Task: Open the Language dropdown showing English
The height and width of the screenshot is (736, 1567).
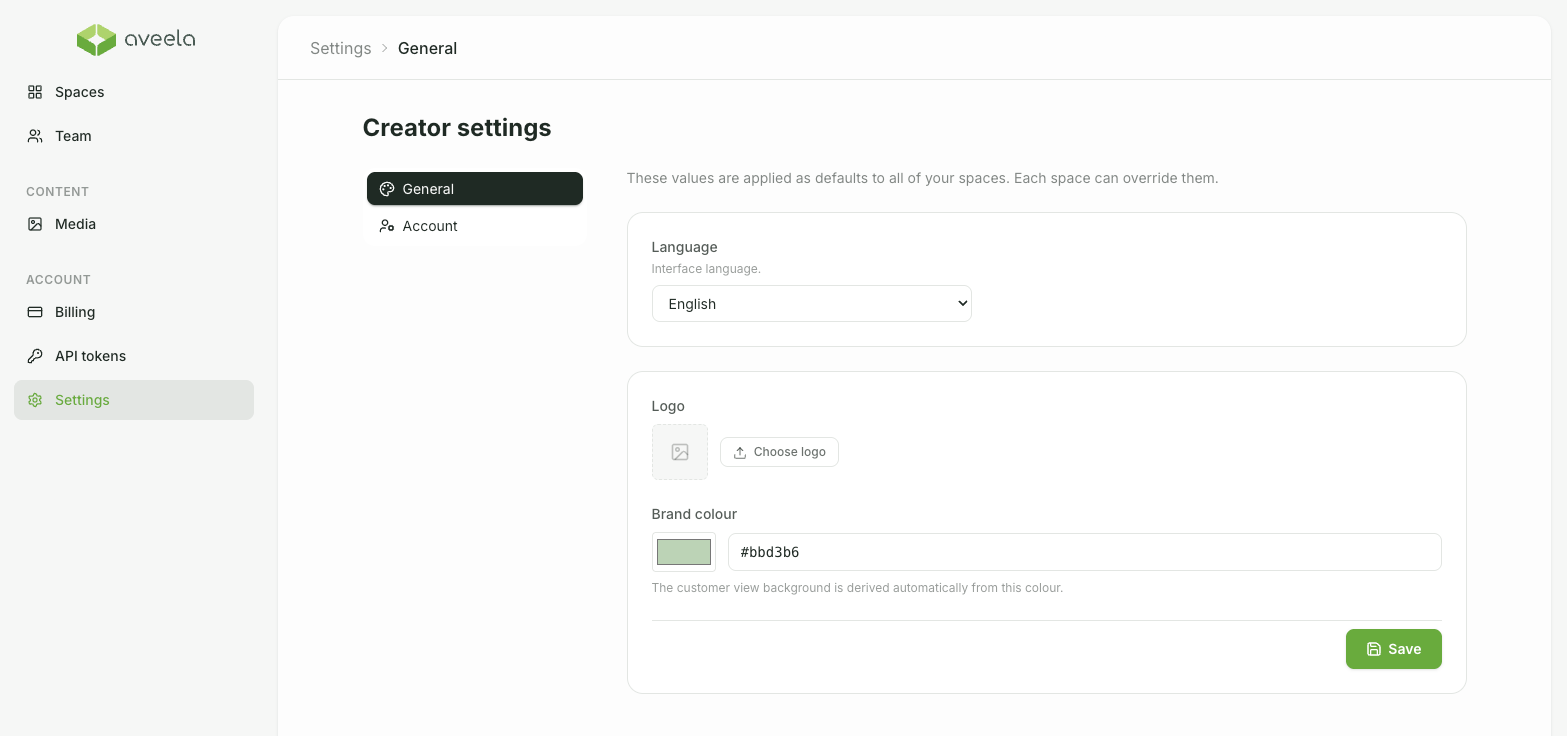Action: tap(812, 304)
